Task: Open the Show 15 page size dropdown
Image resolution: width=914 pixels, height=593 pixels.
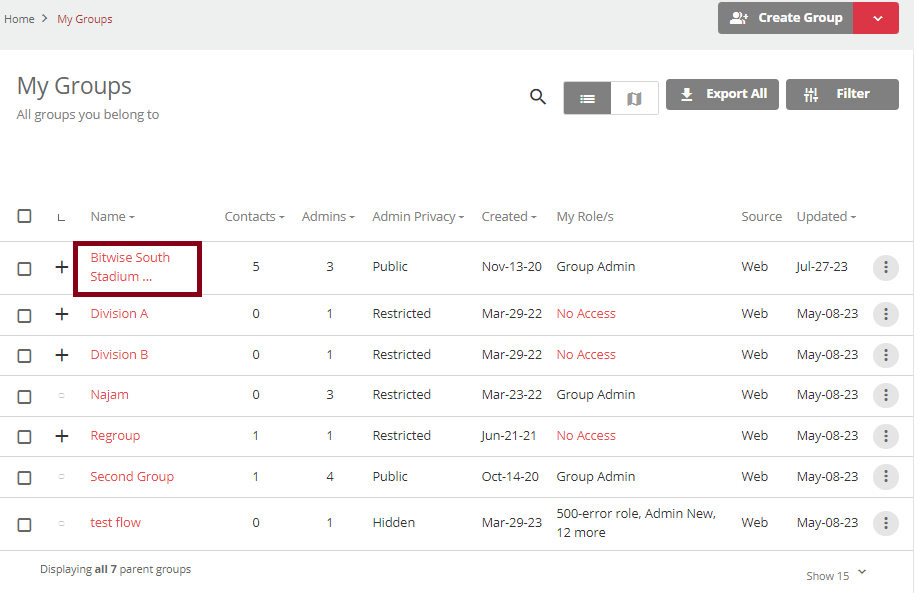Action: click(x=836, y=575)
